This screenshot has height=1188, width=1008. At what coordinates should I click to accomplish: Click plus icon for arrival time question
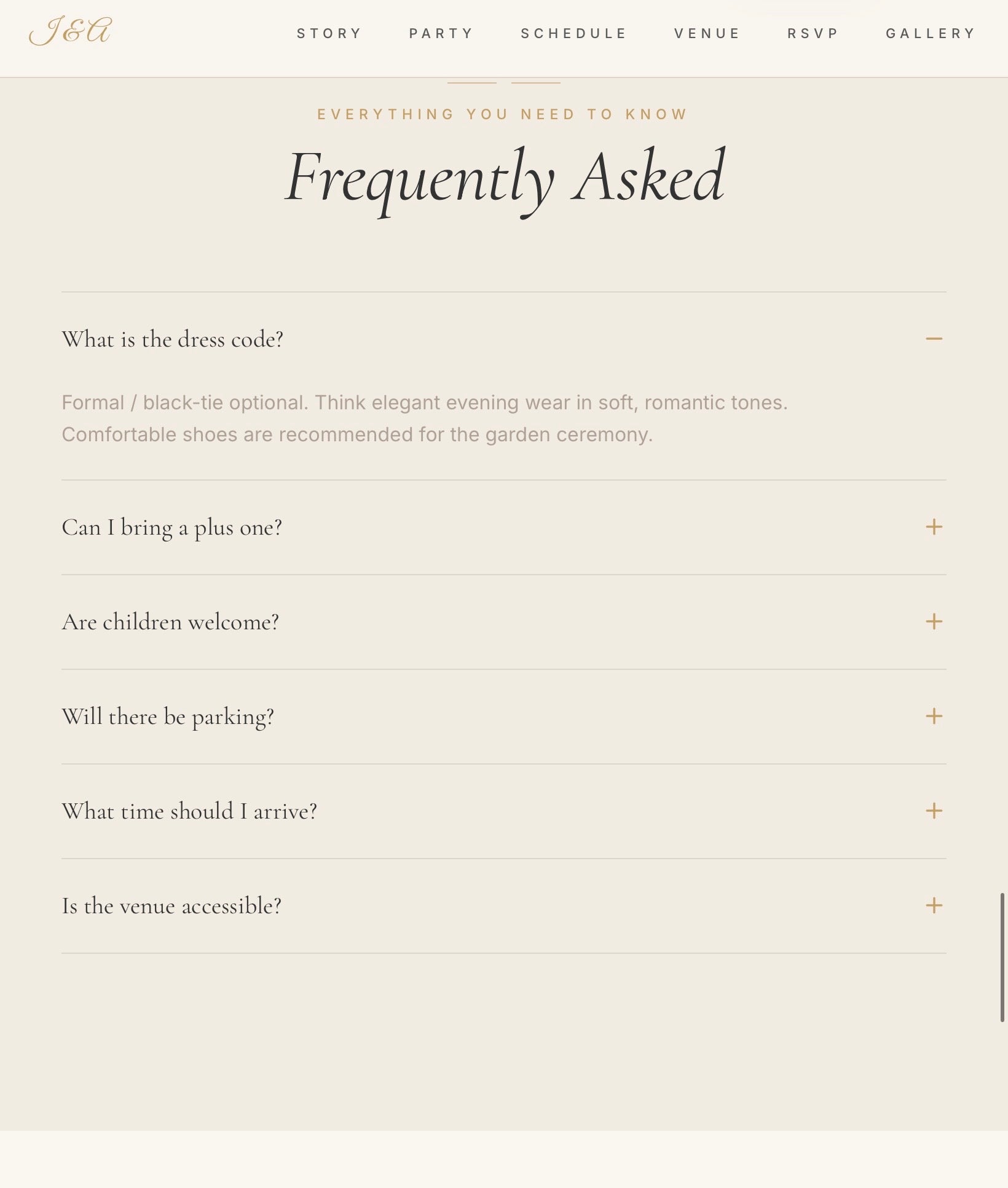(934, 811)
